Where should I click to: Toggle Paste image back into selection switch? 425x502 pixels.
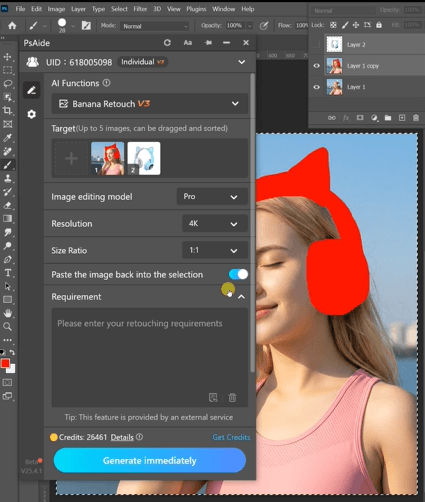(x=238, y=274)
